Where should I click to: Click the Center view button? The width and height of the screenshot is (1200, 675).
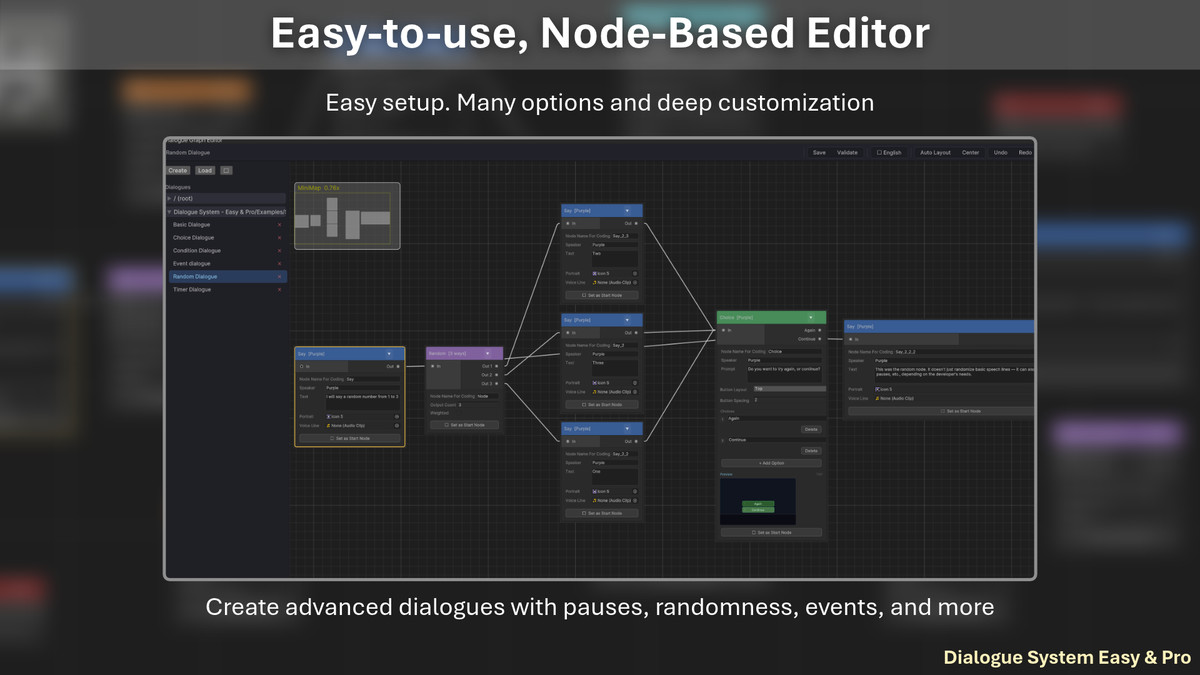click(x=971, y=153)
